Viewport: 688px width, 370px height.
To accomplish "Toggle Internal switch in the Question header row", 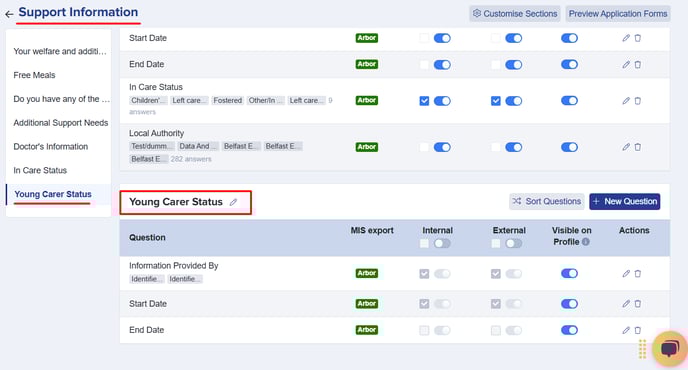I will 442,243.
